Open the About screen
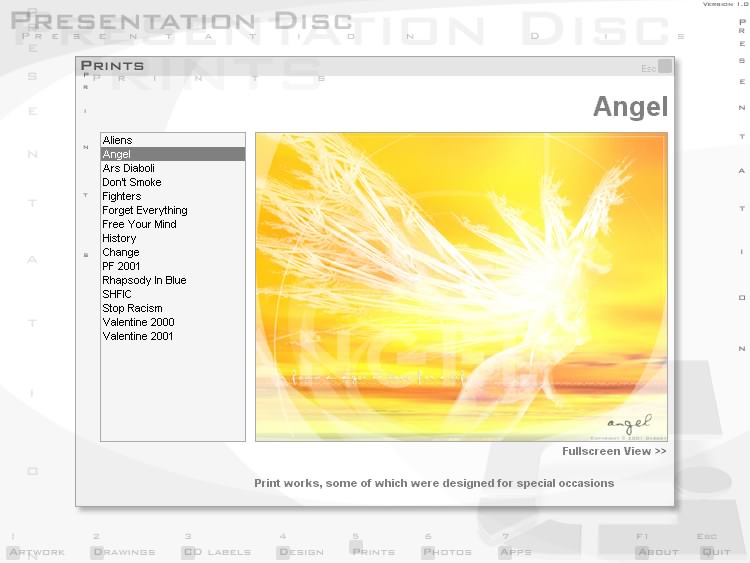This screenshot has width=750, height=563. [657, 552]
